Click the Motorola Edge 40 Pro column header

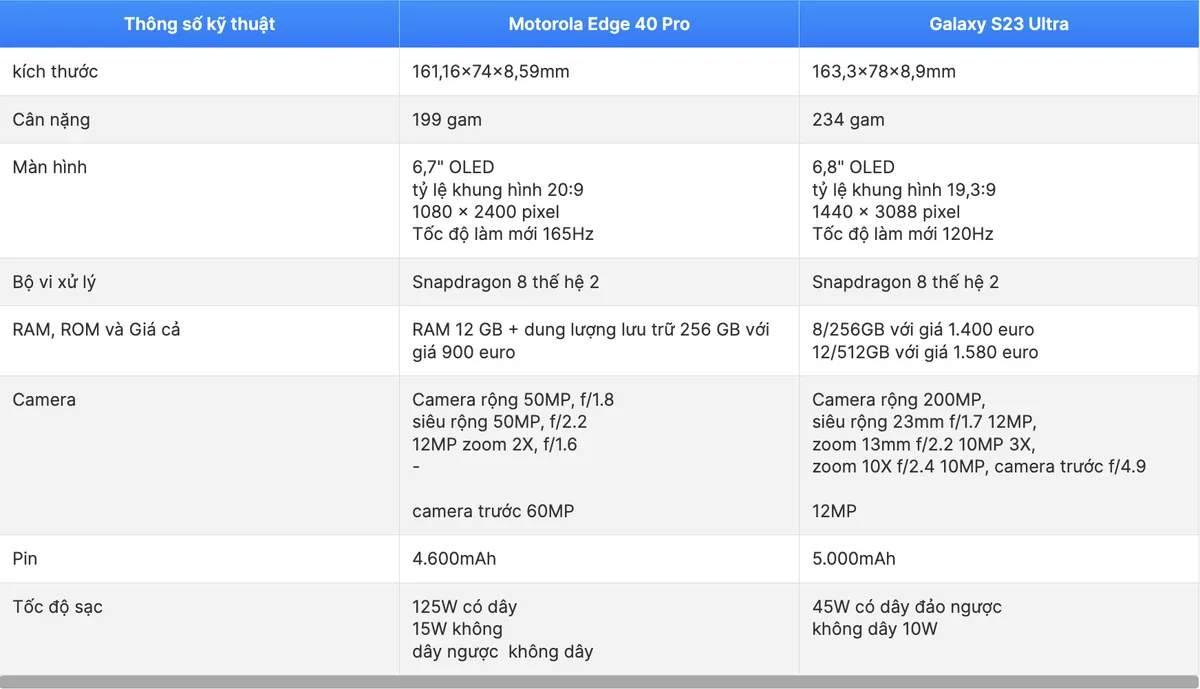(599, 24)
